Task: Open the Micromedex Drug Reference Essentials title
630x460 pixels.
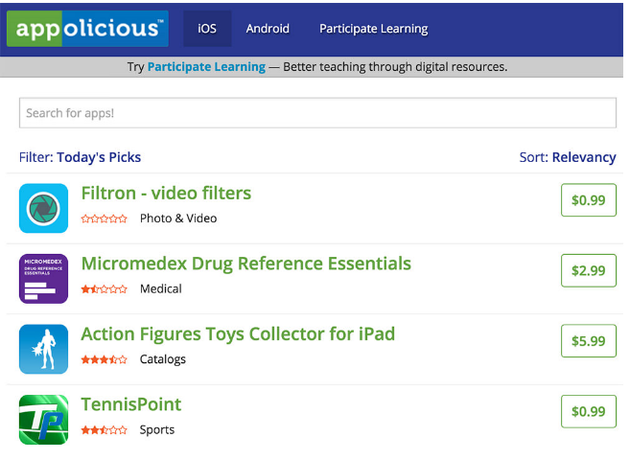Action: pyautogui.click(x=246, y=264)
